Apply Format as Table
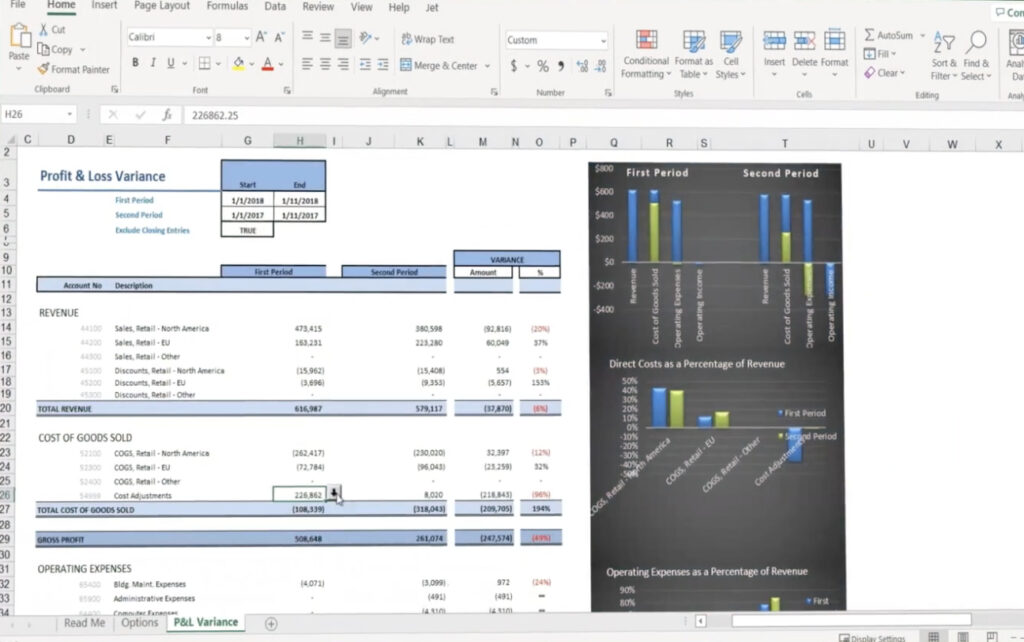The height and width of the screenshot is (642, 1024). click(694, 52)
